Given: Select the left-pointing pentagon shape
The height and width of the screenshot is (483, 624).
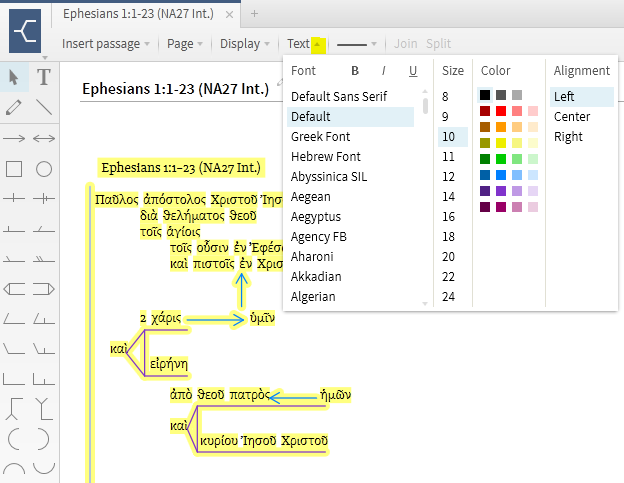Looking at the screenshot, I should coord(14,289).
